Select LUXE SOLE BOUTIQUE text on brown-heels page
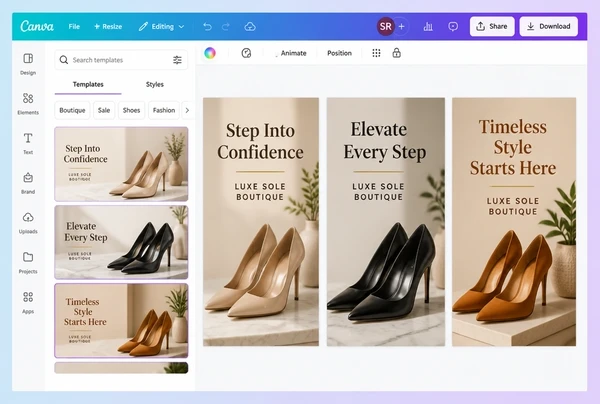600x404 pixels. (x=513, y=206)
